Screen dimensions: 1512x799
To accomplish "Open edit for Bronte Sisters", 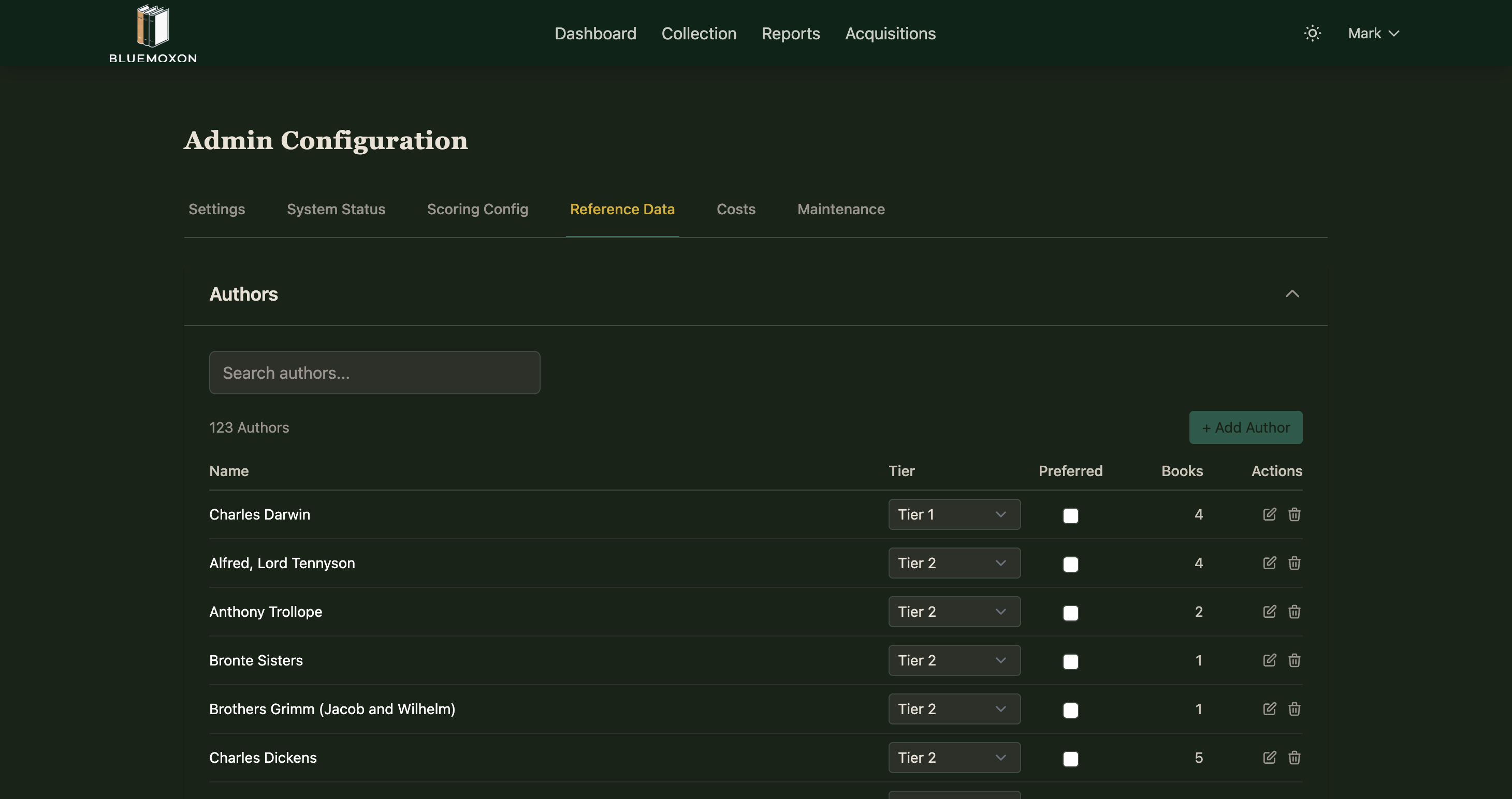I will pos(1269,660).
